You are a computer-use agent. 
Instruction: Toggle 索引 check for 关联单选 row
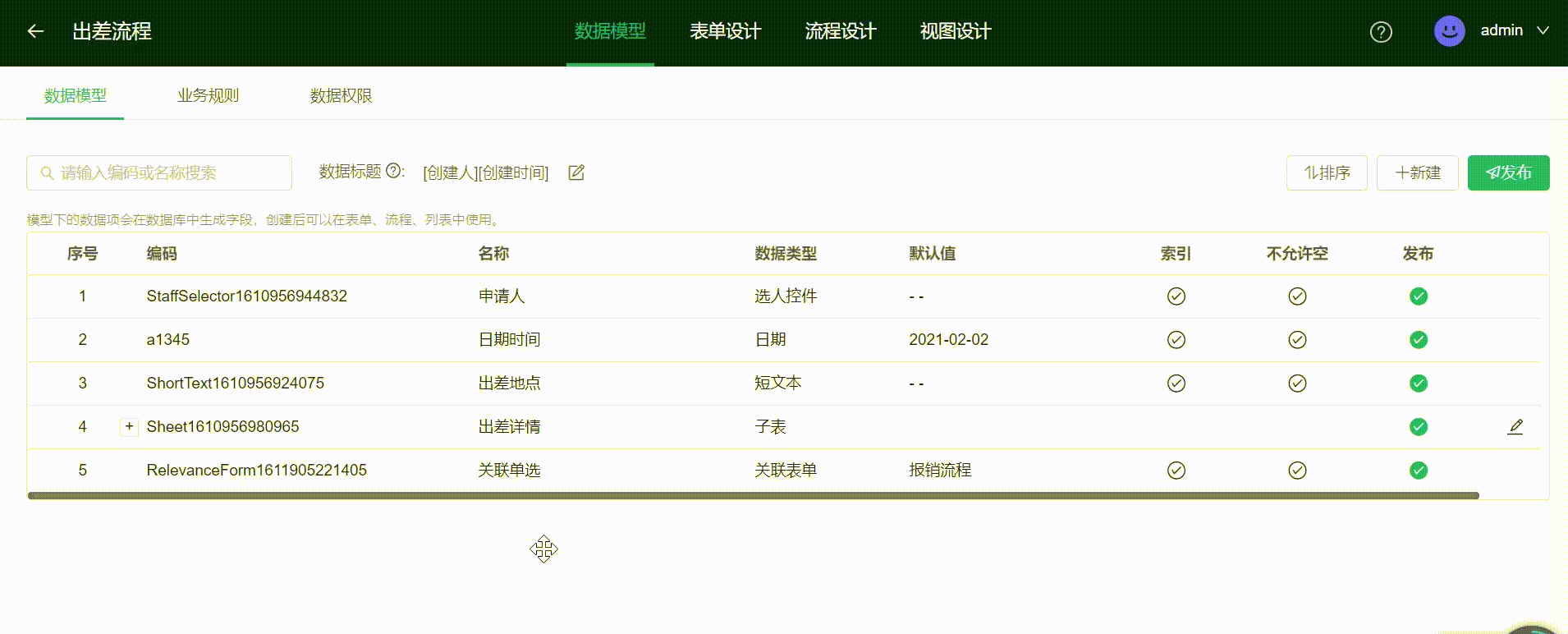(1176, 471)
